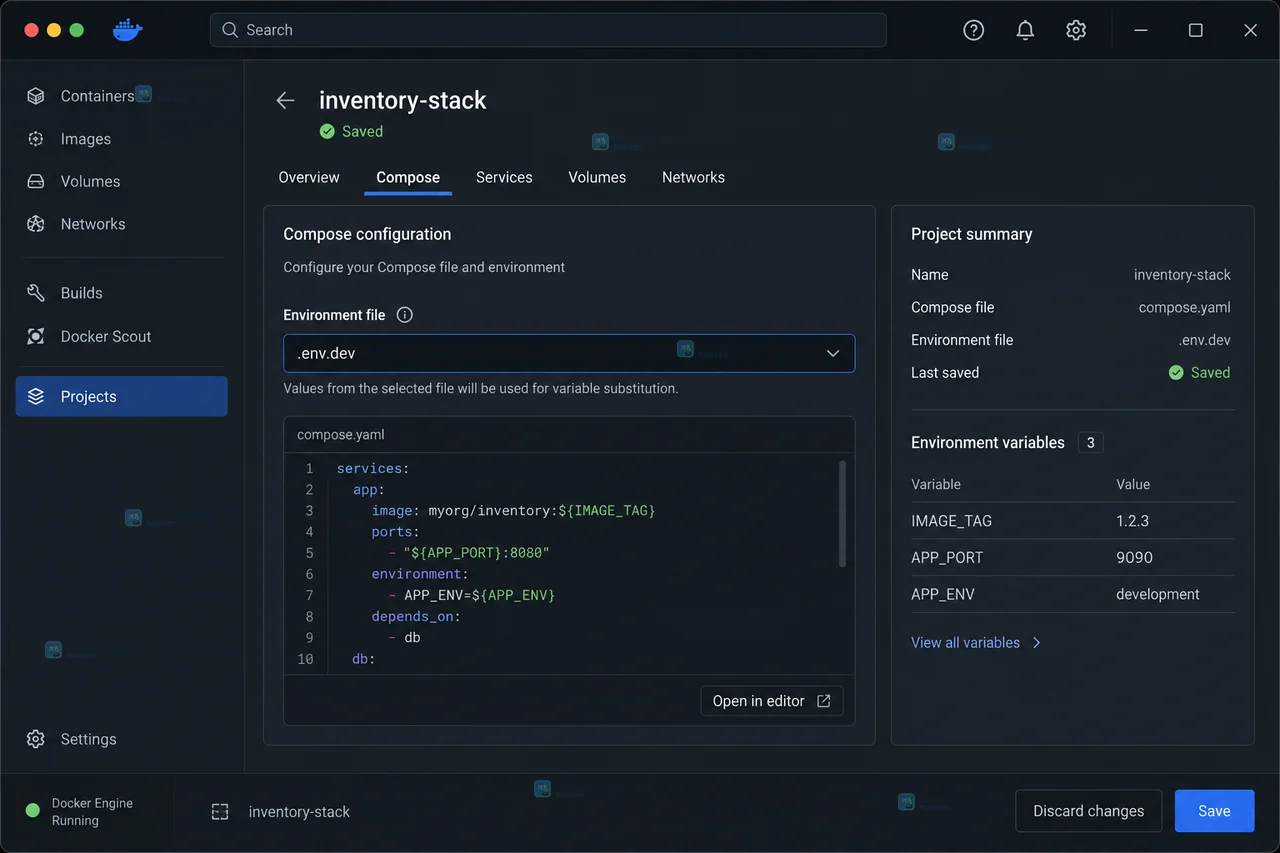Viewport: 1280px width, 853px height.
Task: Go back with the arrow icon
Action: pyautogui.click(x=285, y=100)
